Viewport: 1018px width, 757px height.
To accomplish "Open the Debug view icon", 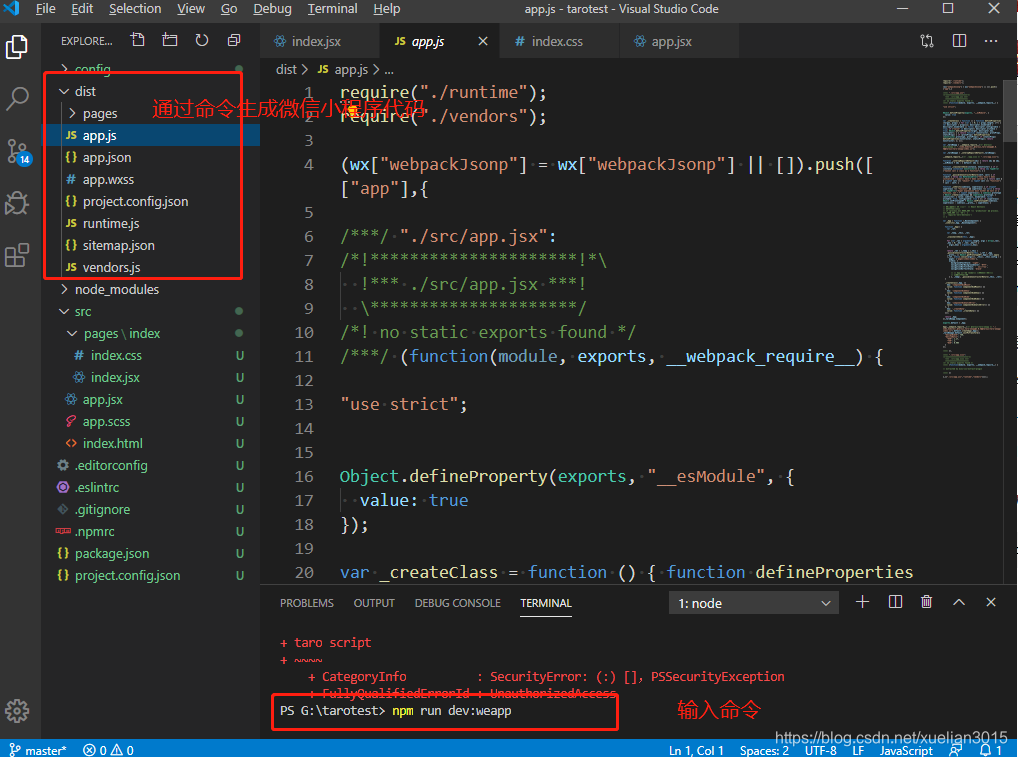I will pos(17,203).
